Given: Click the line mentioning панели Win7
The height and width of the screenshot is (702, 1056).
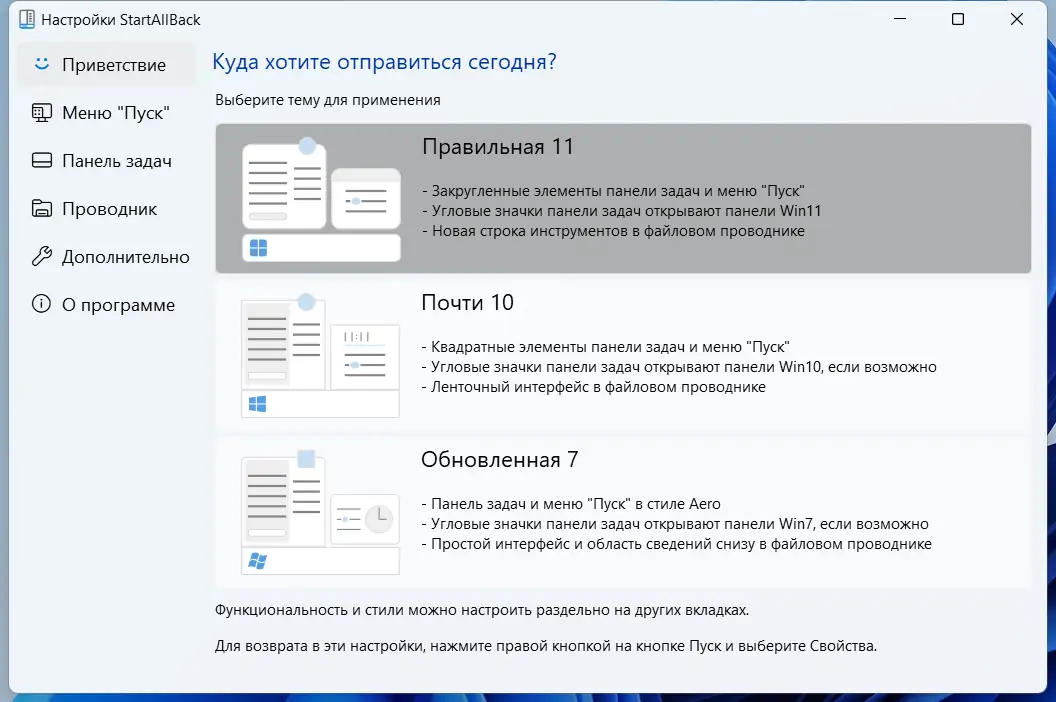Looking at the screenshot, I should point(675,524).
